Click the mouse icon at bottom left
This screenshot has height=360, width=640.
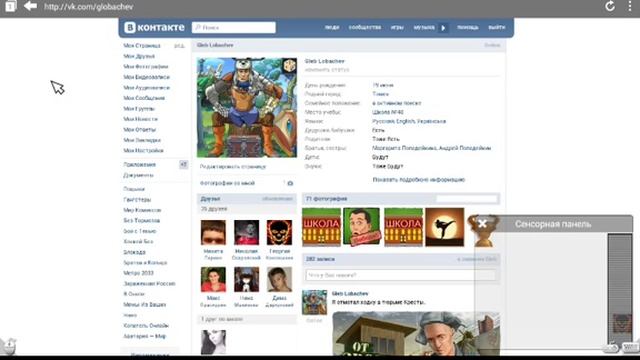click(8, 346)
